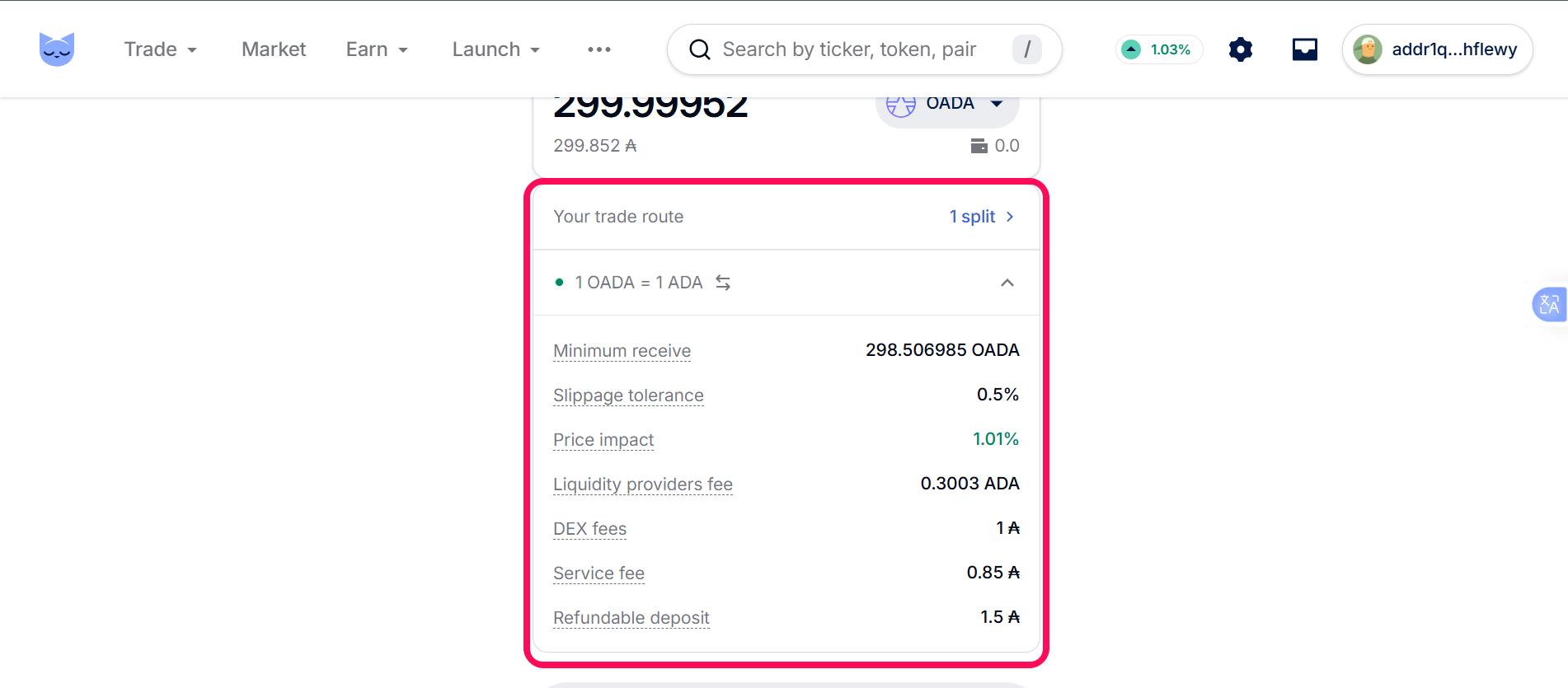
Task: Click the rate reverse arrows next to 1 OADA
Action: (x=723, y=283)
